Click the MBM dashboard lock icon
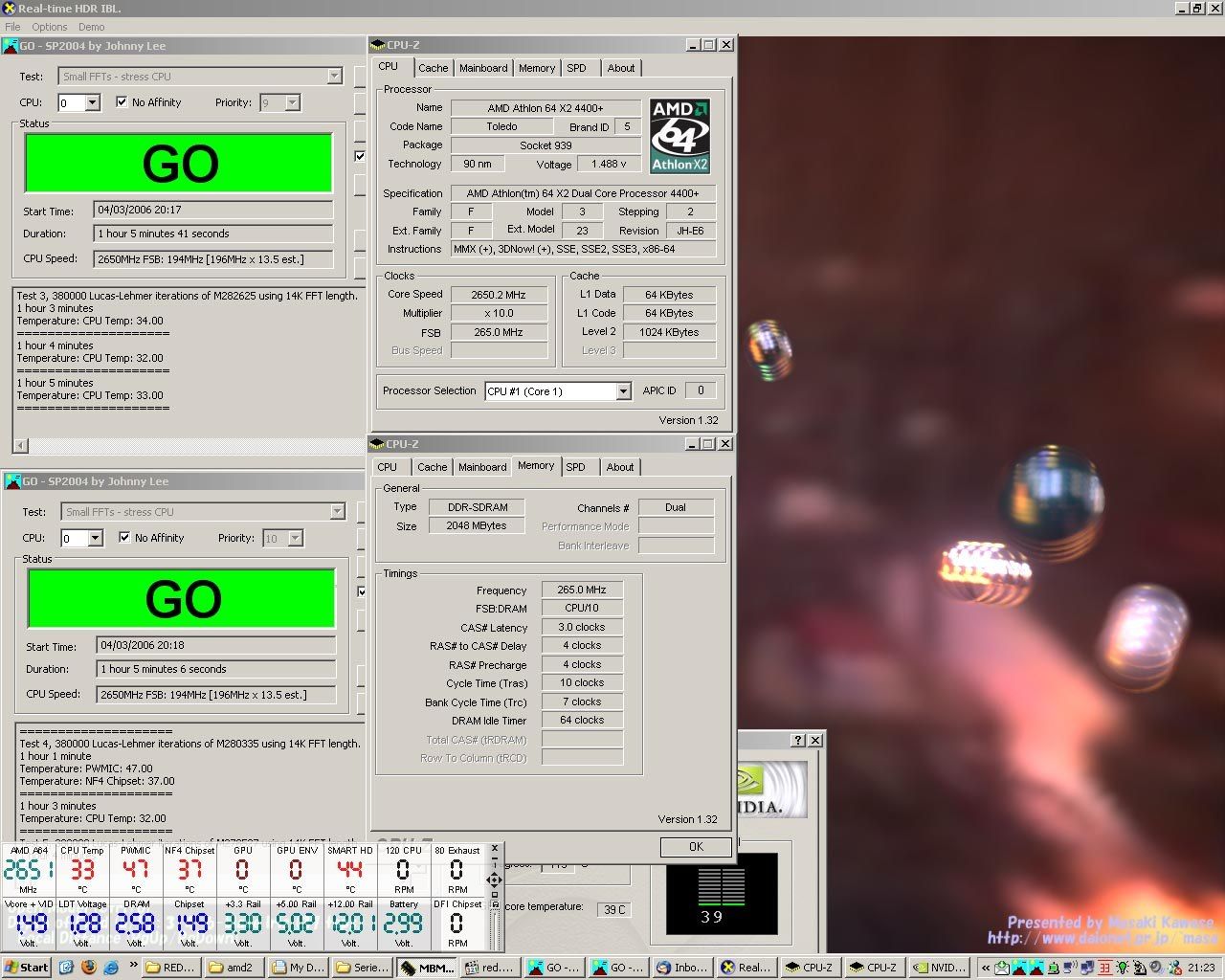The image size is (1225, 980). coord(495,904)
